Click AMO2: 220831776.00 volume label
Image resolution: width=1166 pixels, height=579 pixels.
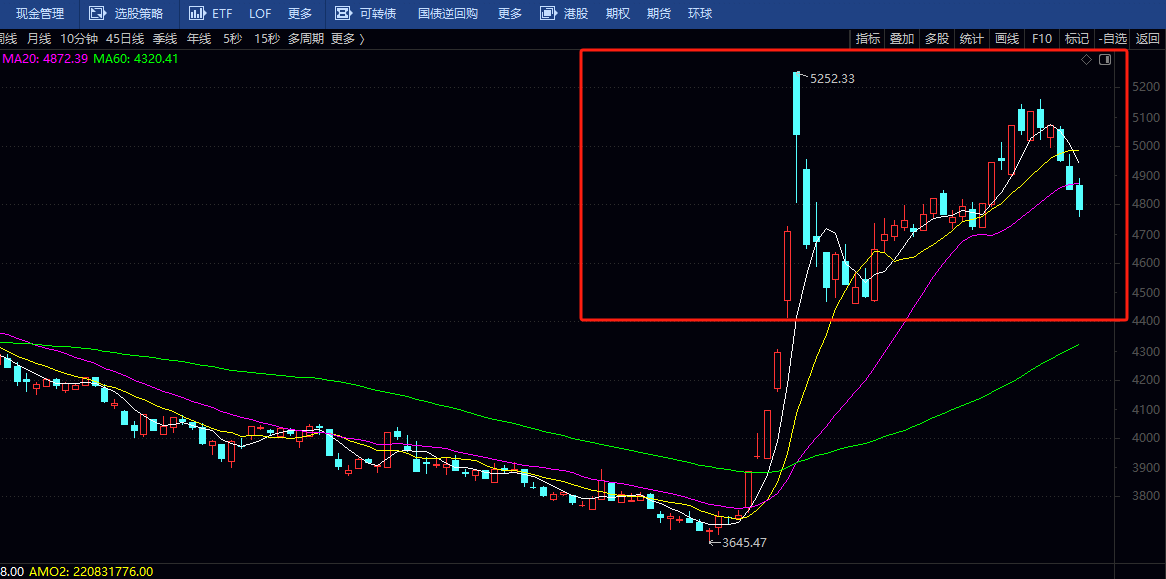91,572
